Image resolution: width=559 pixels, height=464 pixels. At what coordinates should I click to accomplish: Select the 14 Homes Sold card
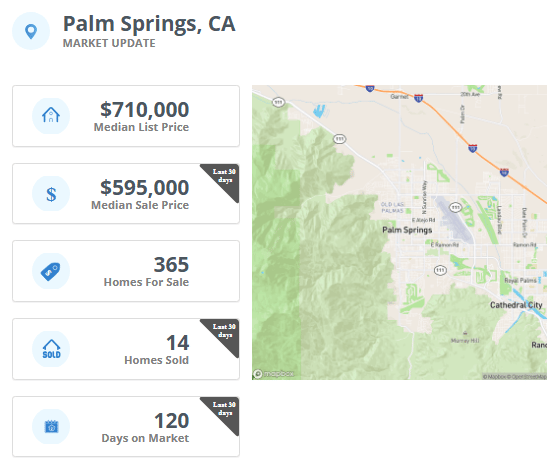click(x=126, y=349)
